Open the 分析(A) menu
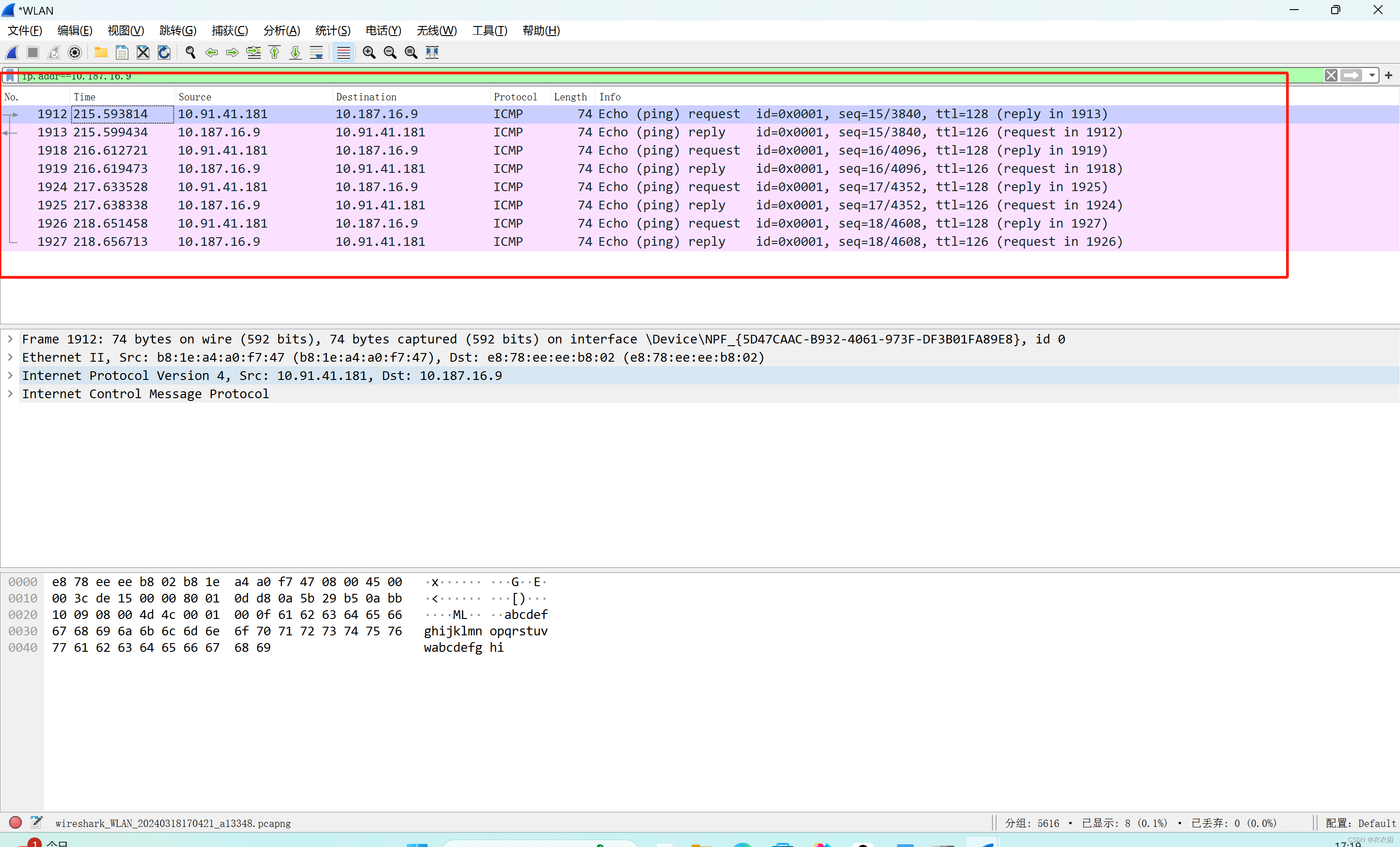Image resolution: width=1400 pixels, height=847 pixels. (x=281, y=31)
